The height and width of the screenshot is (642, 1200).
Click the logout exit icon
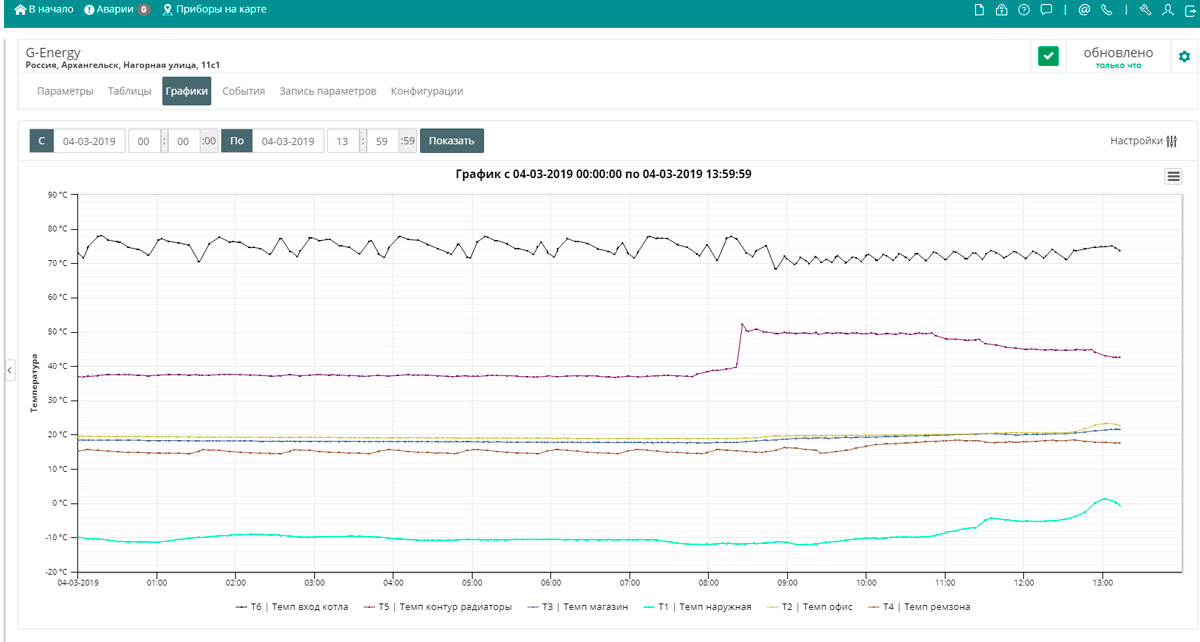[x=1188, y=10]
